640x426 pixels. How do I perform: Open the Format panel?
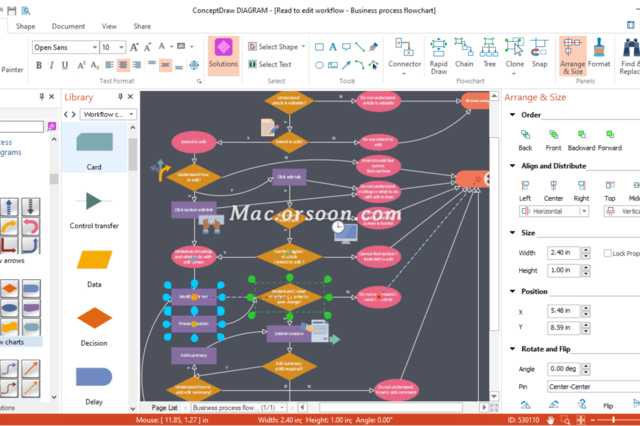[x=599, y=53]
